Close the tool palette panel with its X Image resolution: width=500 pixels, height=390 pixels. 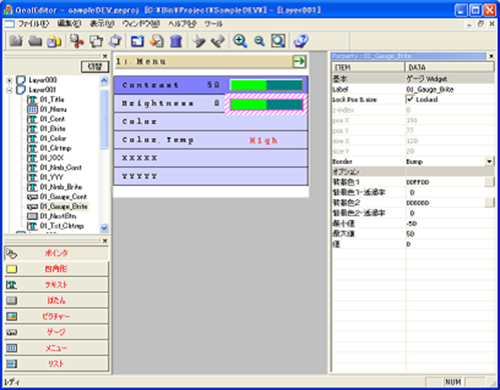click(x=105, y=241)
